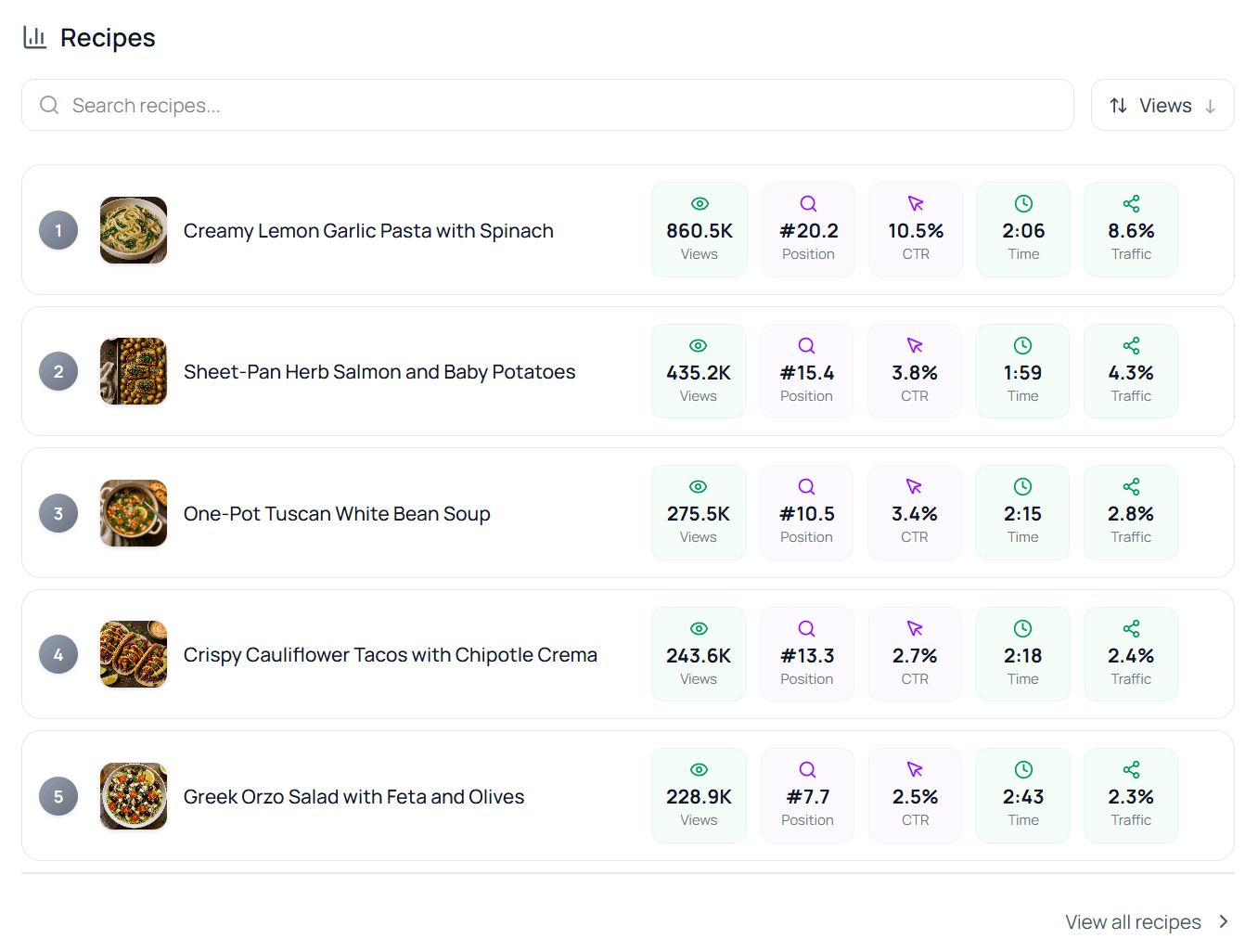Click the views eye icon for Creamy Lemon Garlic Pasta
Viewport: 1258px width, 952px height.
(699, 203)
